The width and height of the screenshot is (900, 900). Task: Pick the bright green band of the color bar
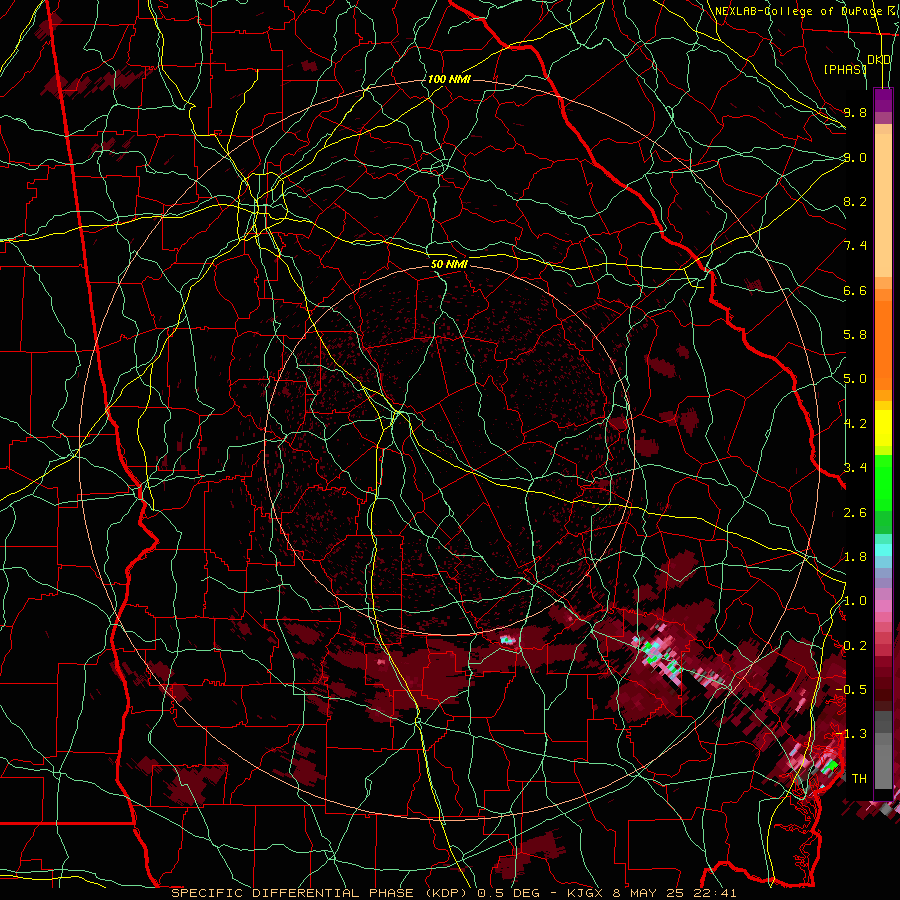pyautogui.click(x=883, y=483)
